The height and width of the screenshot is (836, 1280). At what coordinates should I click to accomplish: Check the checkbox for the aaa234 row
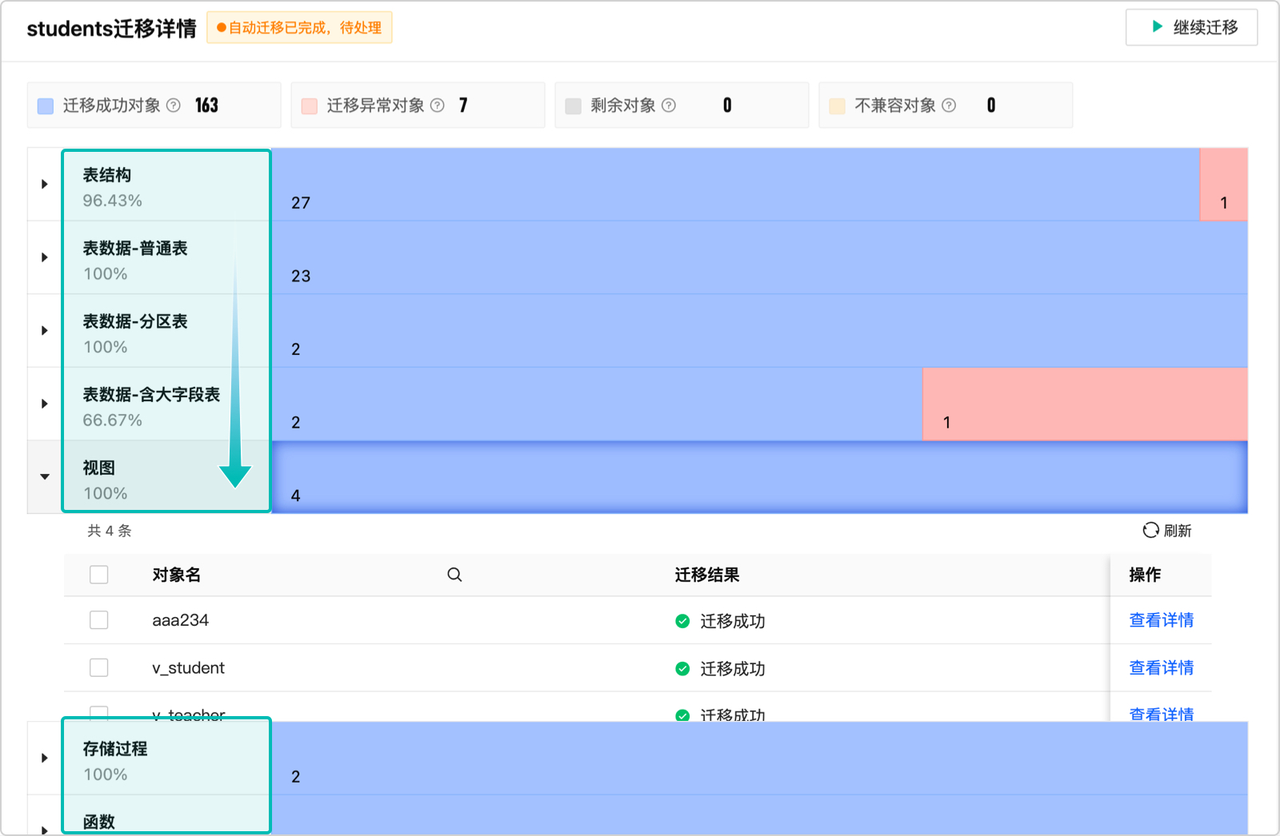pyautogui.click(x=98, y=619)
